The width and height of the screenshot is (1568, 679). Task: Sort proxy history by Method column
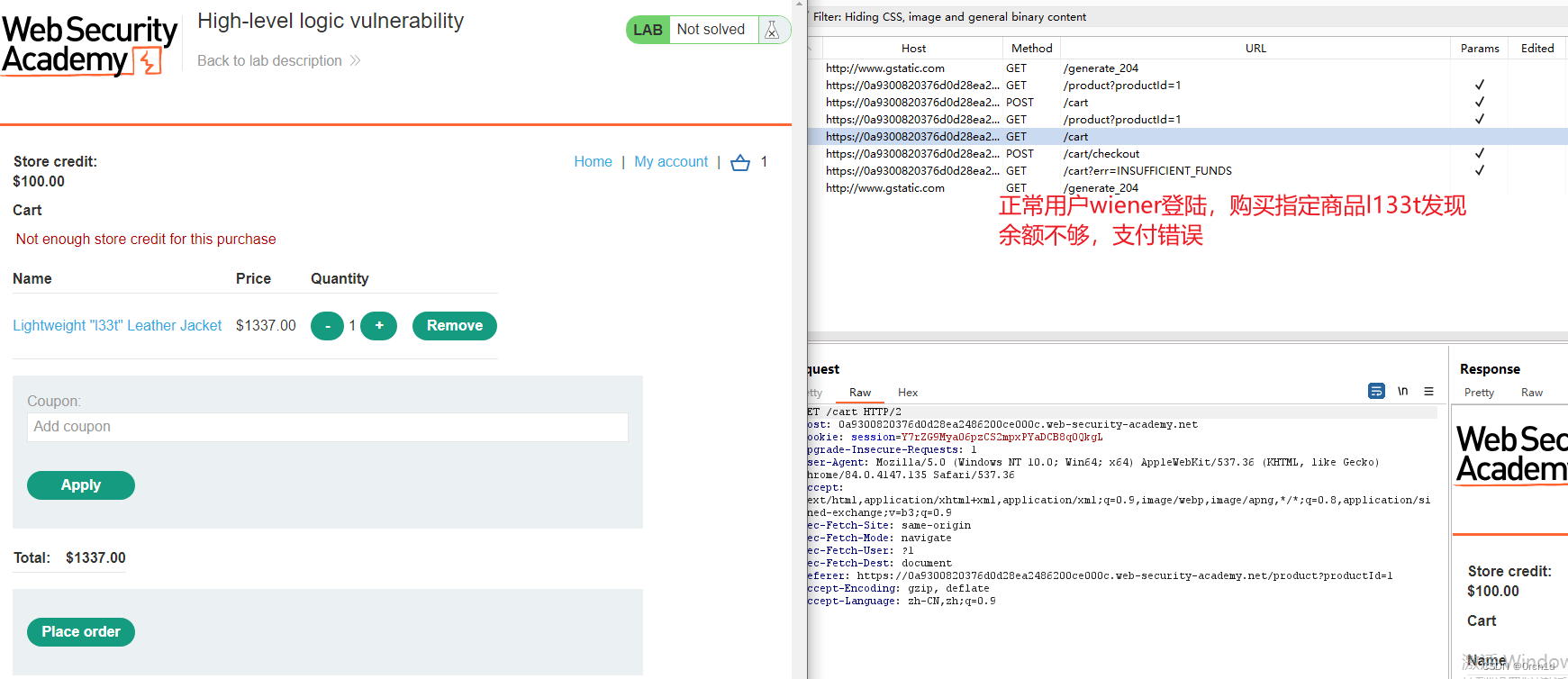point(1031,49)
